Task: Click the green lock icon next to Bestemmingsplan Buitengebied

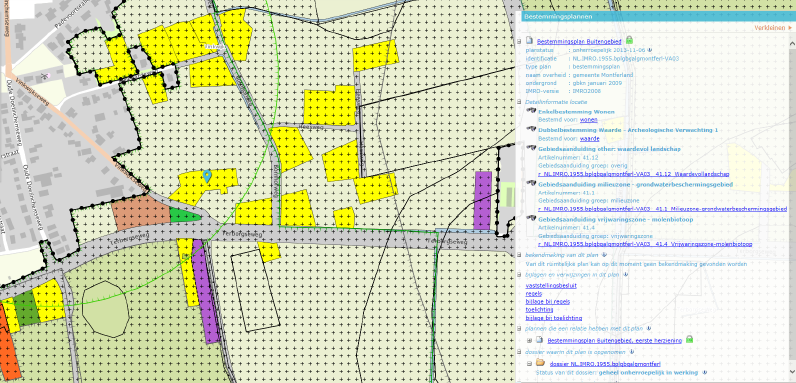Action: [629, 40]
